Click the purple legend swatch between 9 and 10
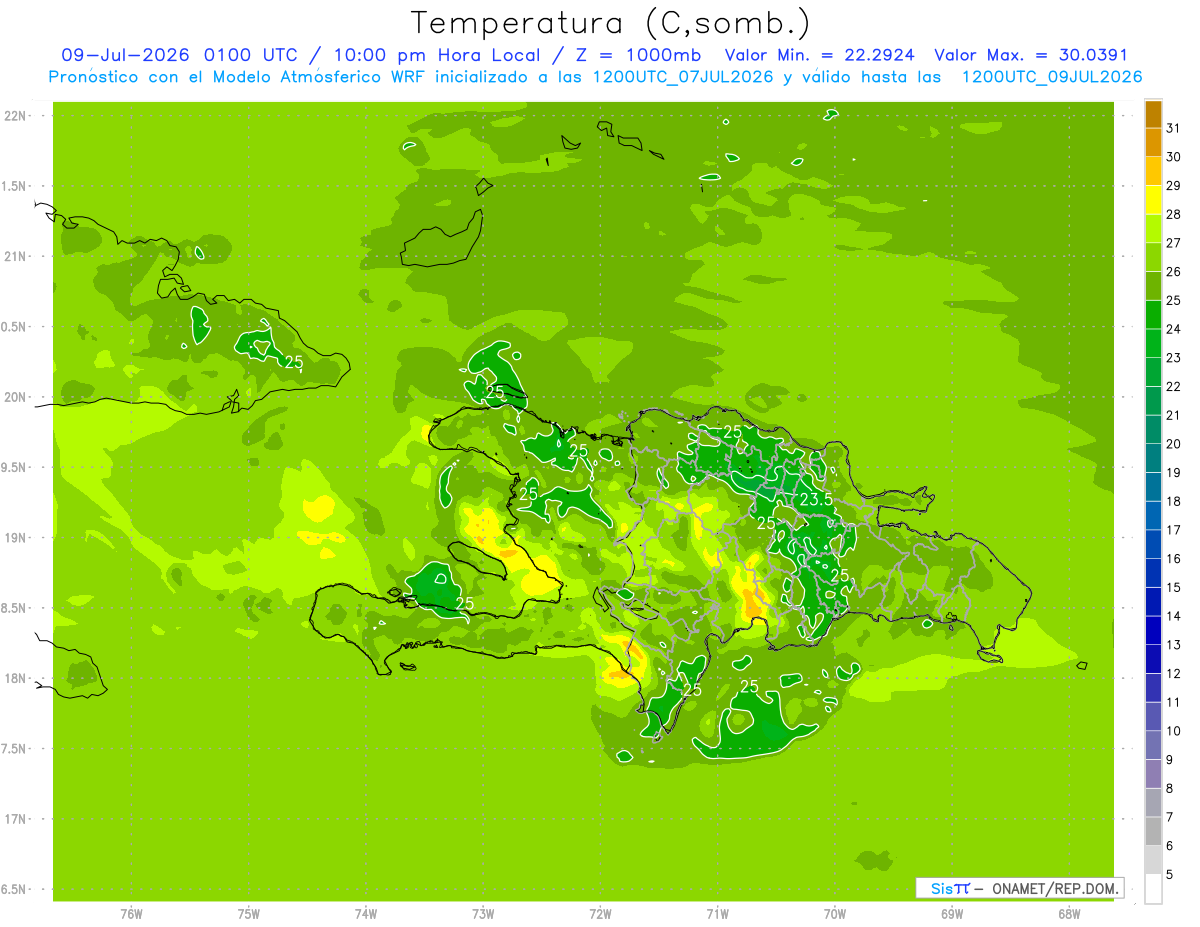 tap(1153, 745)
